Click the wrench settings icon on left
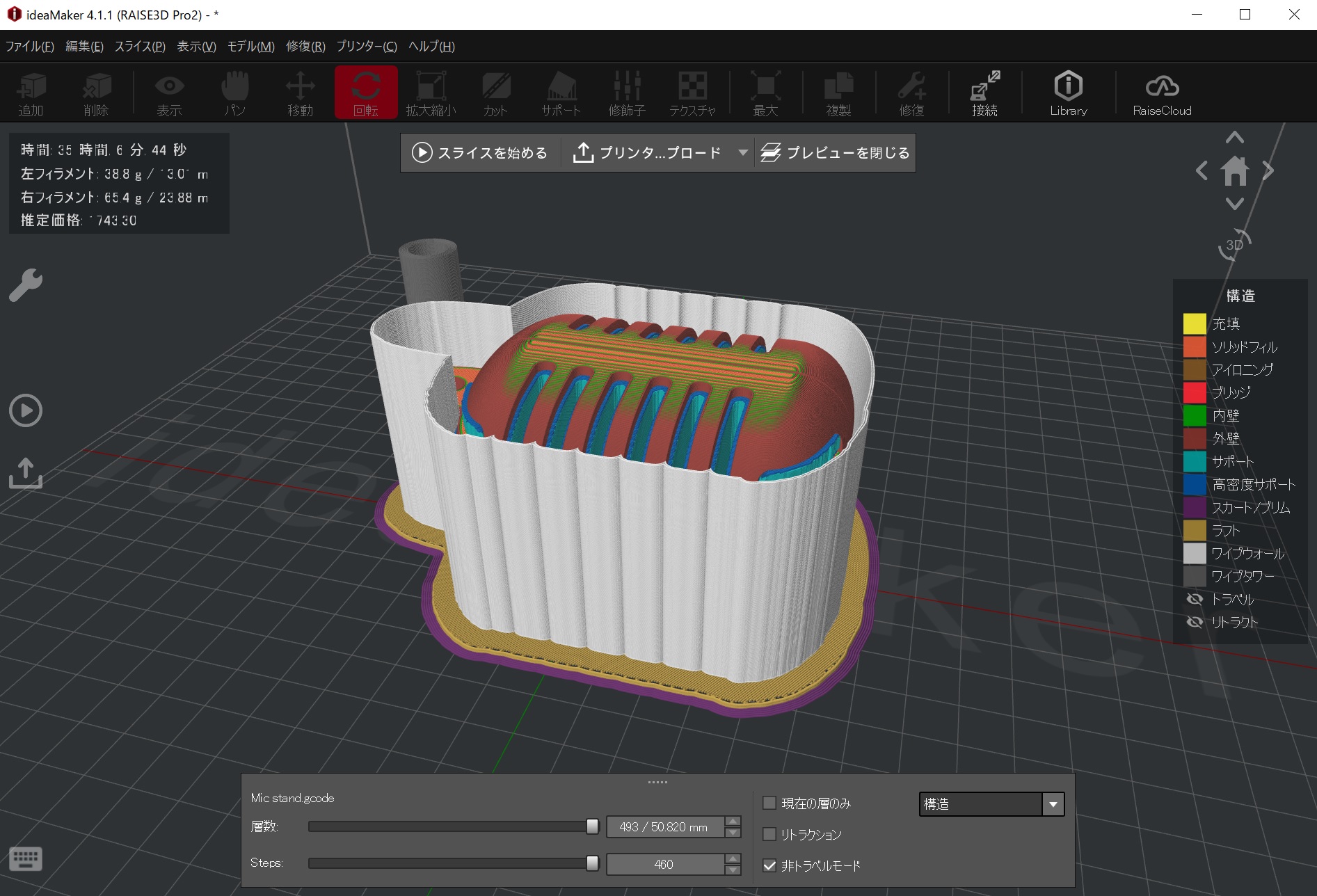Screen dimensions: 1317x896 (x=26, y=285)
